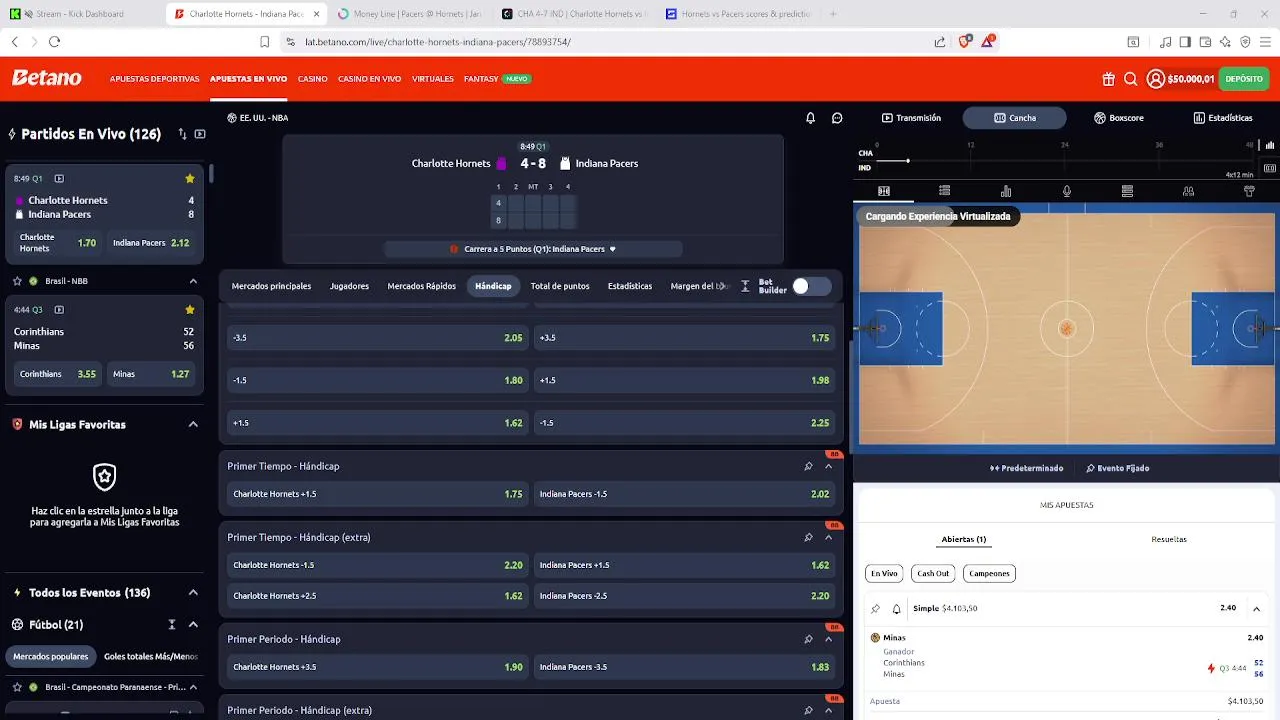This screenshot has width=1280, height=720.
Task: Click the collapse sidebar icon beside Partidos En Vivo
Action: [x=200, y=134]
